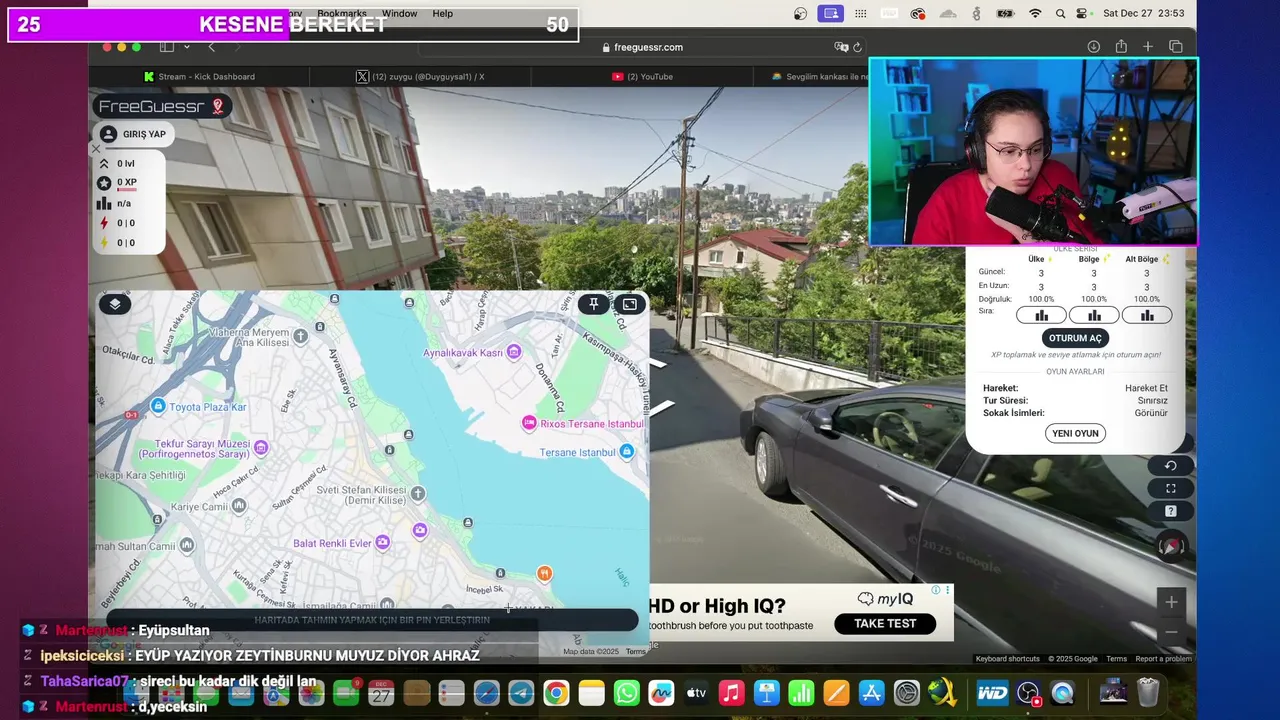Start a new game with YENİ OYUN
The width and height of the screenshot is (1280, 720).
(1075, 433)
